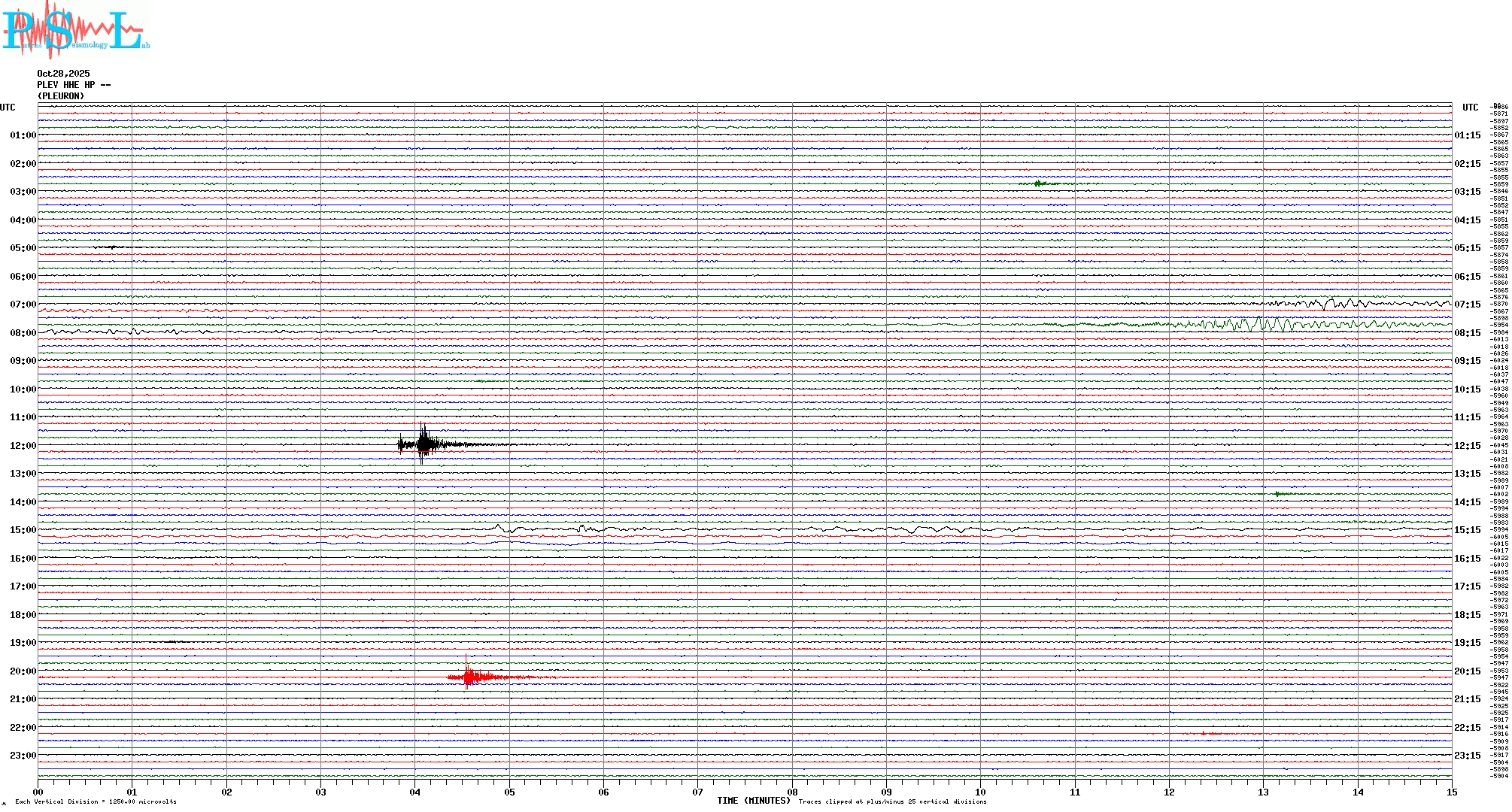
Task: Click the green long-period waves near minute 13
Action: click(x=1264, y=325)
